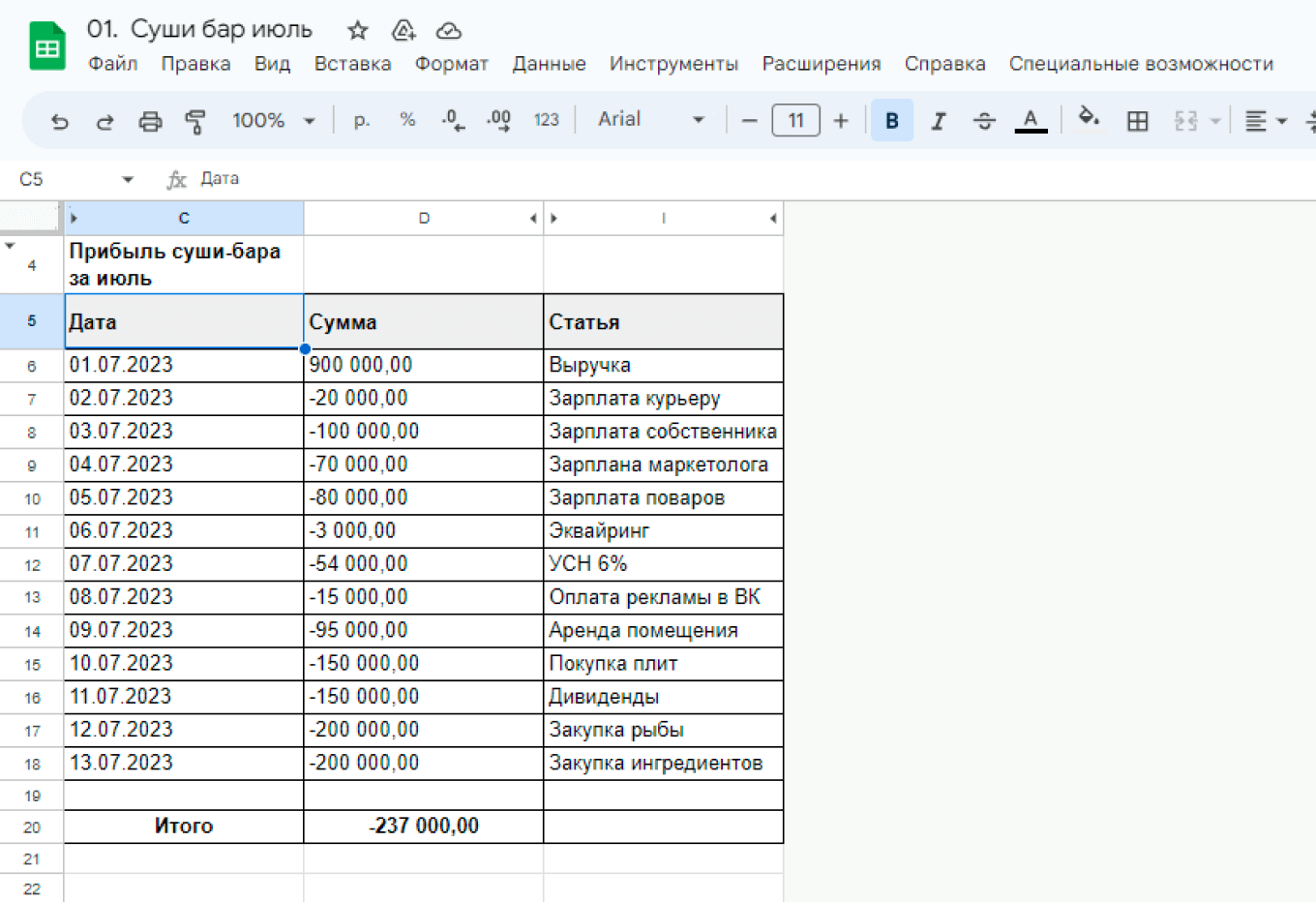1316x902 pixels.
Task: Click the Print icon
Action: pyautogui.click(x=150, y=121)
